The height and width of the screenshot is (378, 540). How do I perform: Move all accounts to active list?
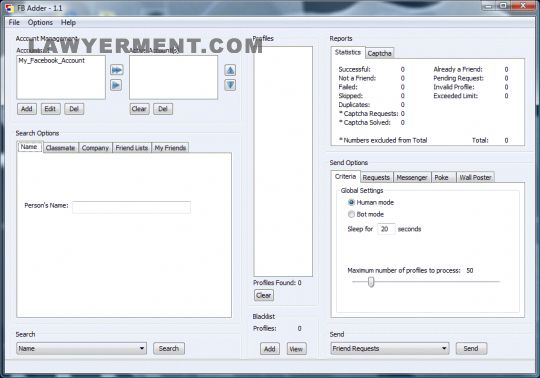point(117,70)
